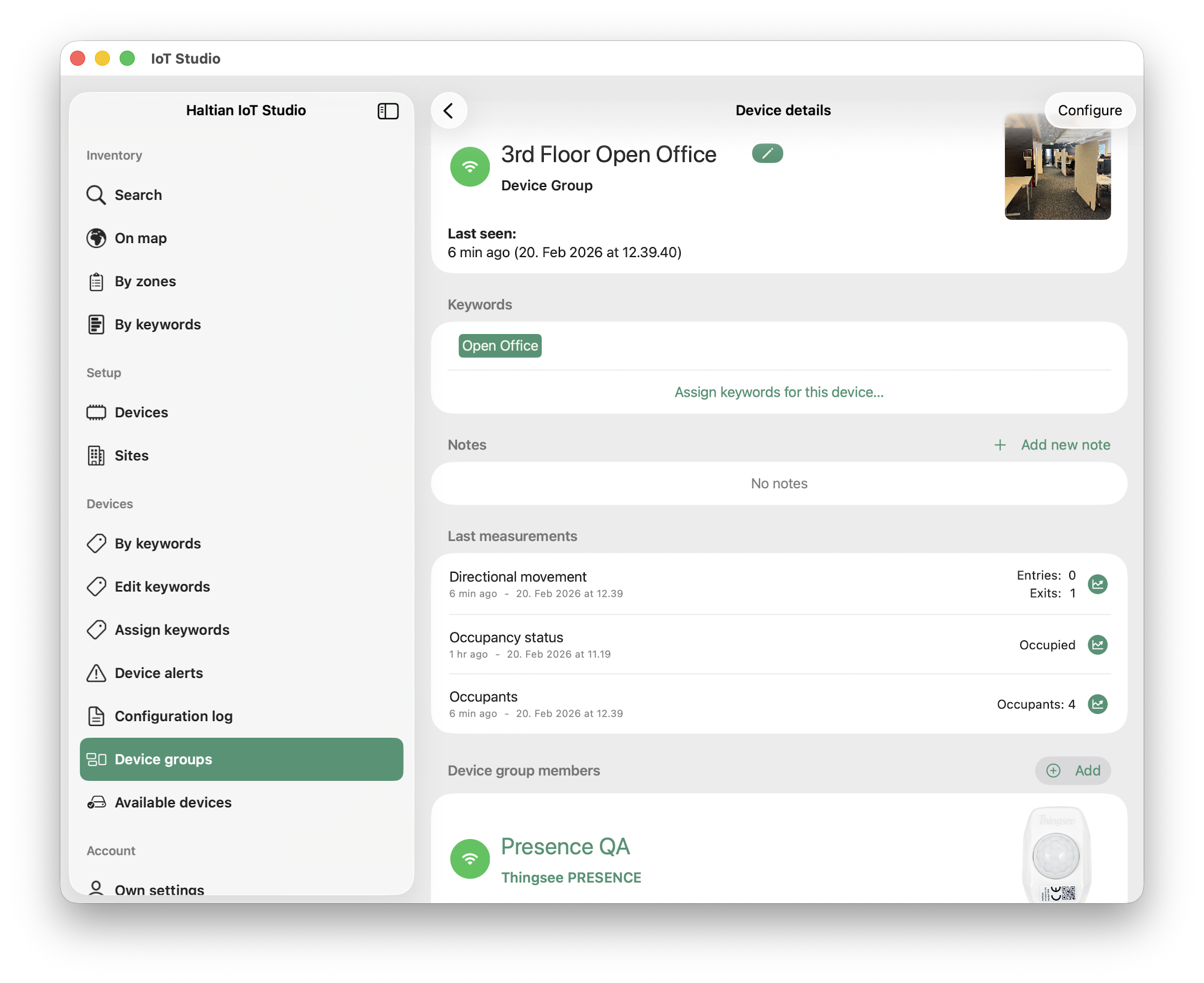Click the By zones clipboard icon

tap(96, 281)
